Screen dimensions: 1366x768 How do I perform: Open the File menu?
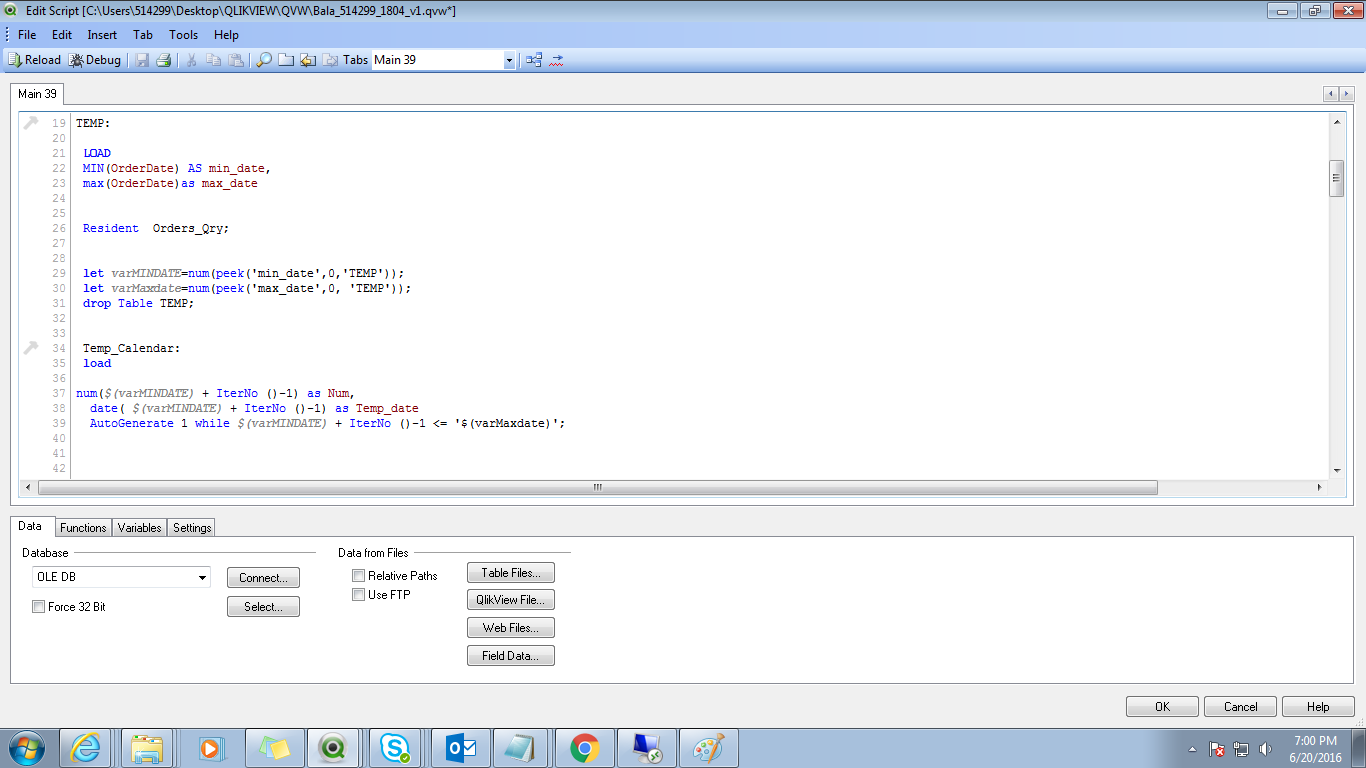point(27,35)
